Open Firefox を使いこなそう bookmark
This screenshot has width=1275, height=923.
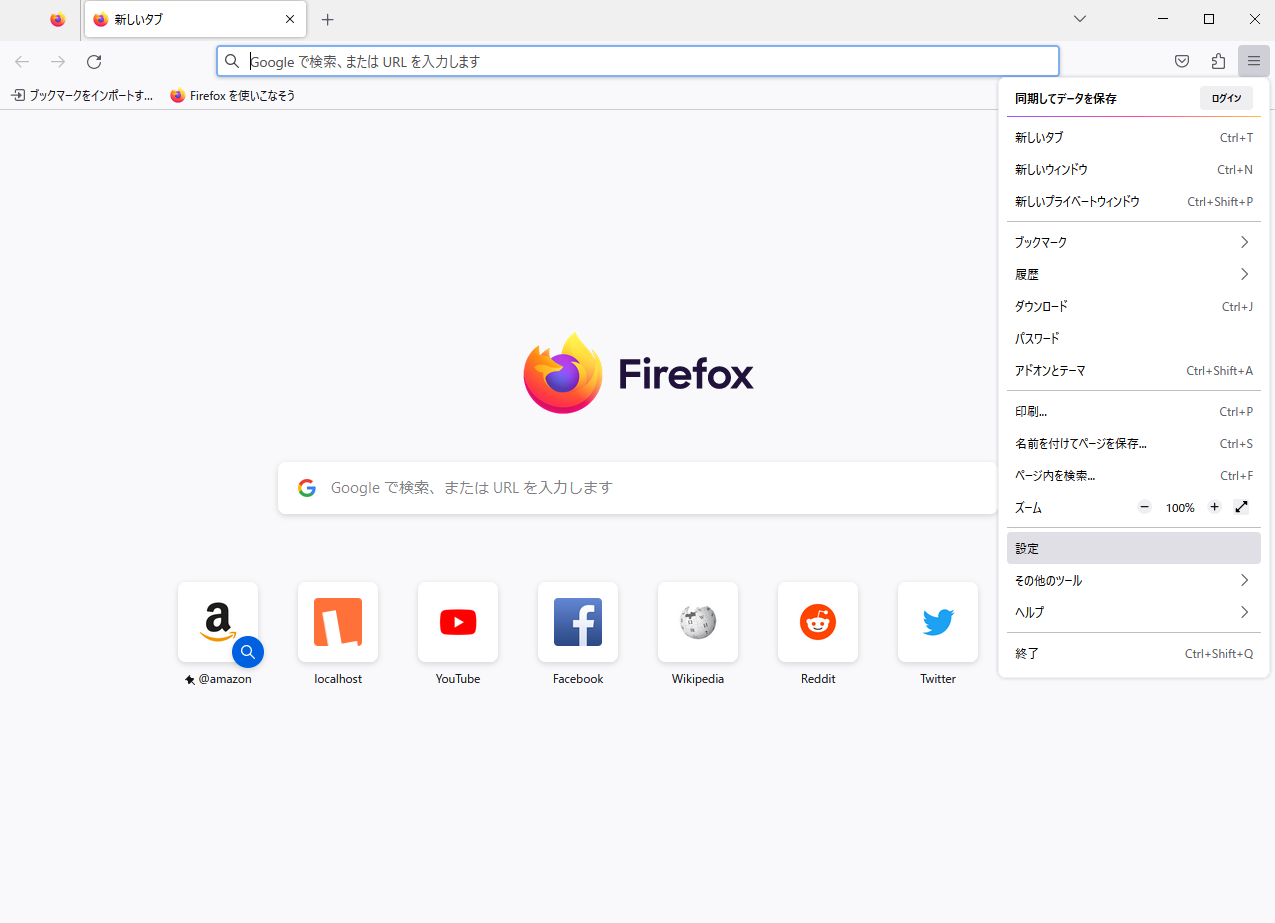pyautogui.click(x=233, y=96)
